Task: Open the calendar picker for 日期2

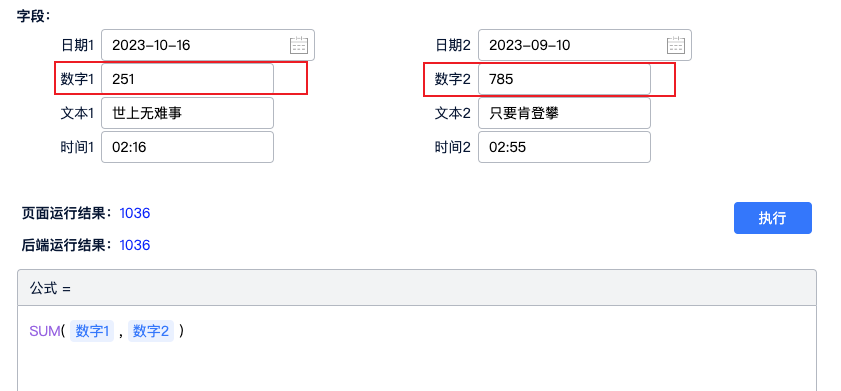Action: pos(676,45)
